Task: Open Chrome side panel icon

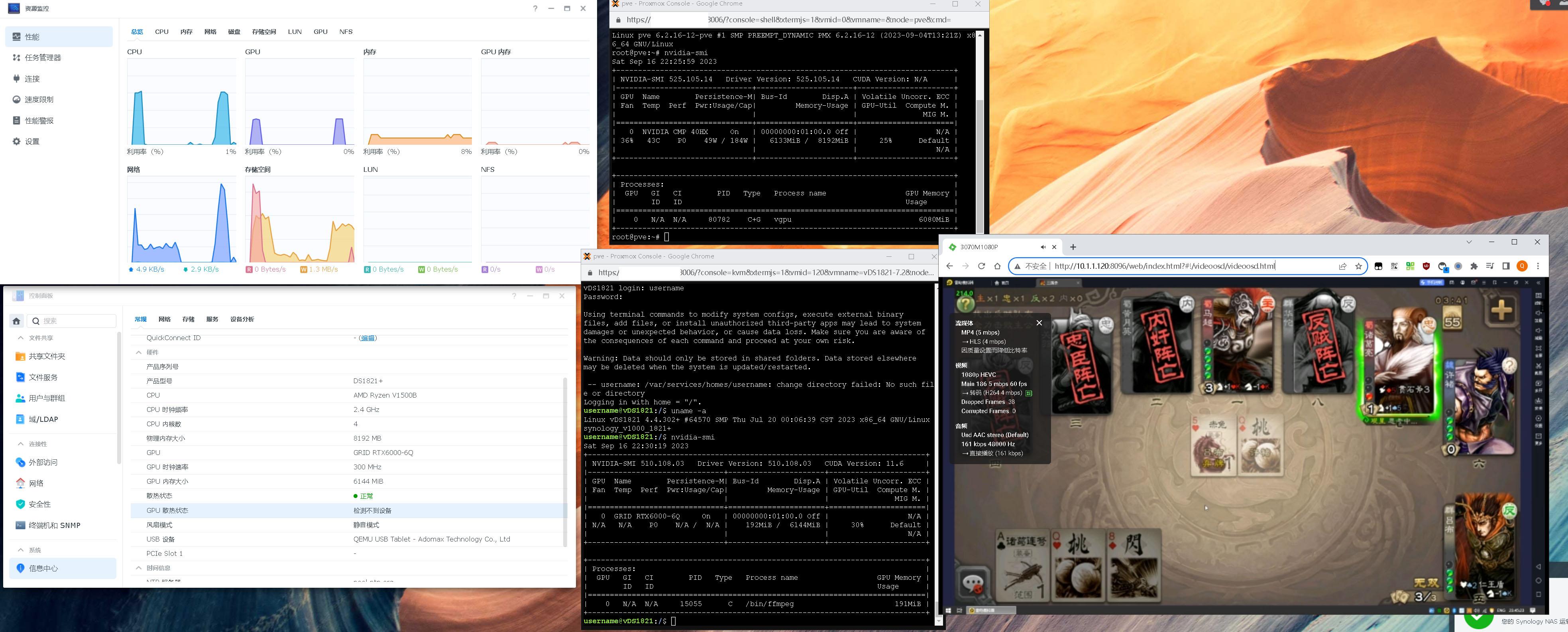Action: (1506, 266)
